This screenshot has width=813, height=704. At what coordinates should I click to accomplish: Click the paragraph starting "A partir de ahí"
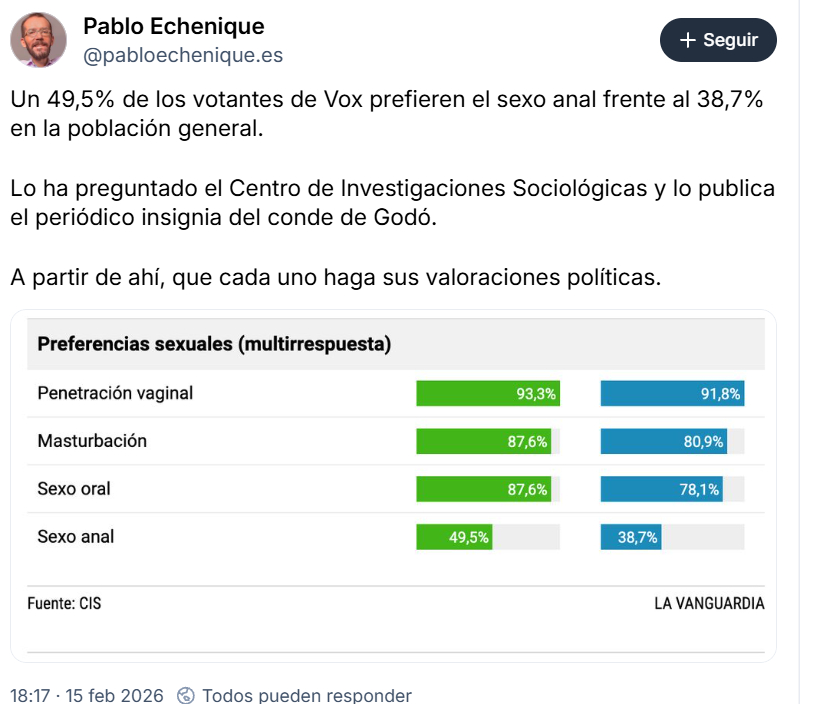click(x=336, y=277)
